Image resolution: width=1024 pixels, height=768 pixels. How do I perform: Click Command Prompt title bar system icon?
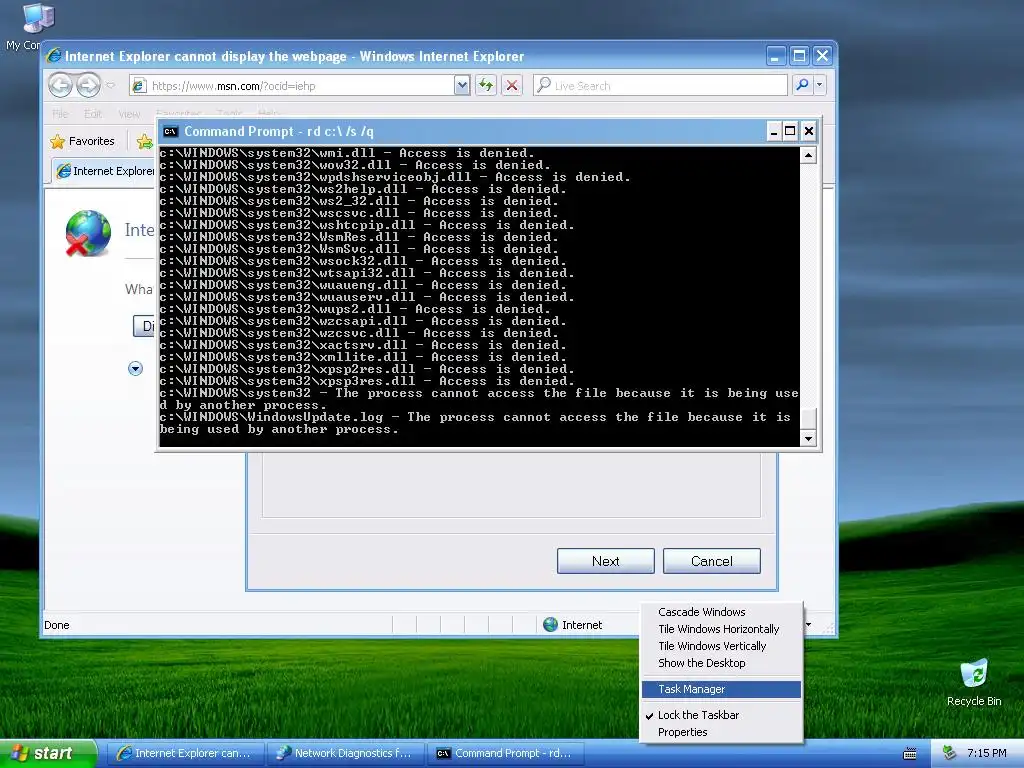pyautogui.click(x=170, y=131)
